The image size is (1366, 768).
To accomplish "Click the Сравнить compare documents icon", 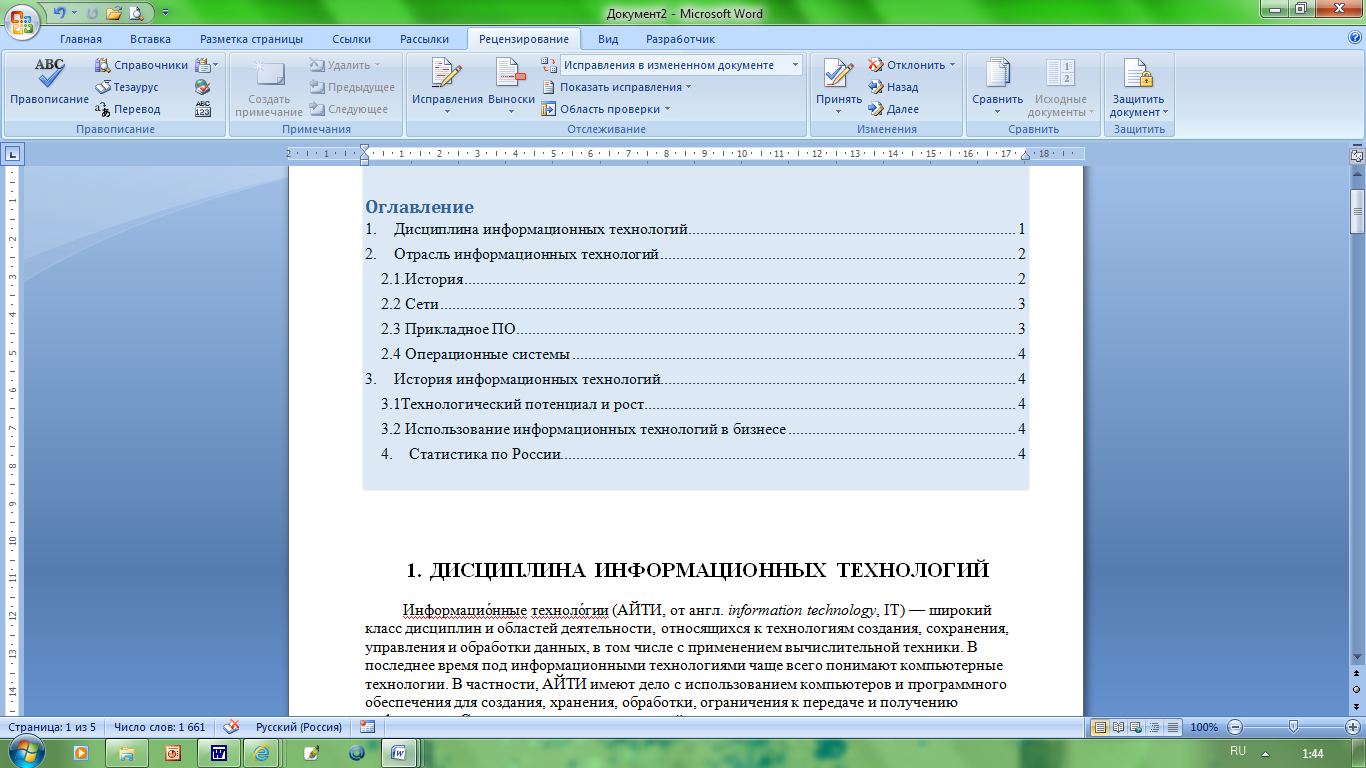I will 997,74.
